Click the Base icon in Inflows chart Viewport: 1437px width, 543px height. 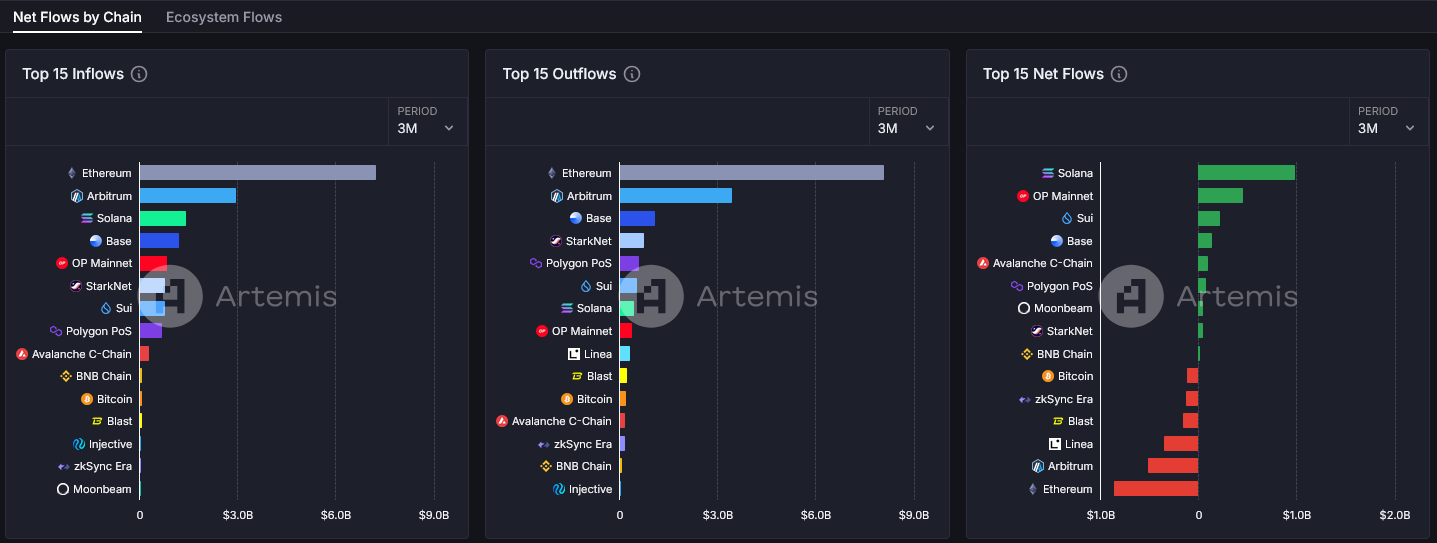click(x=96, y=241)
